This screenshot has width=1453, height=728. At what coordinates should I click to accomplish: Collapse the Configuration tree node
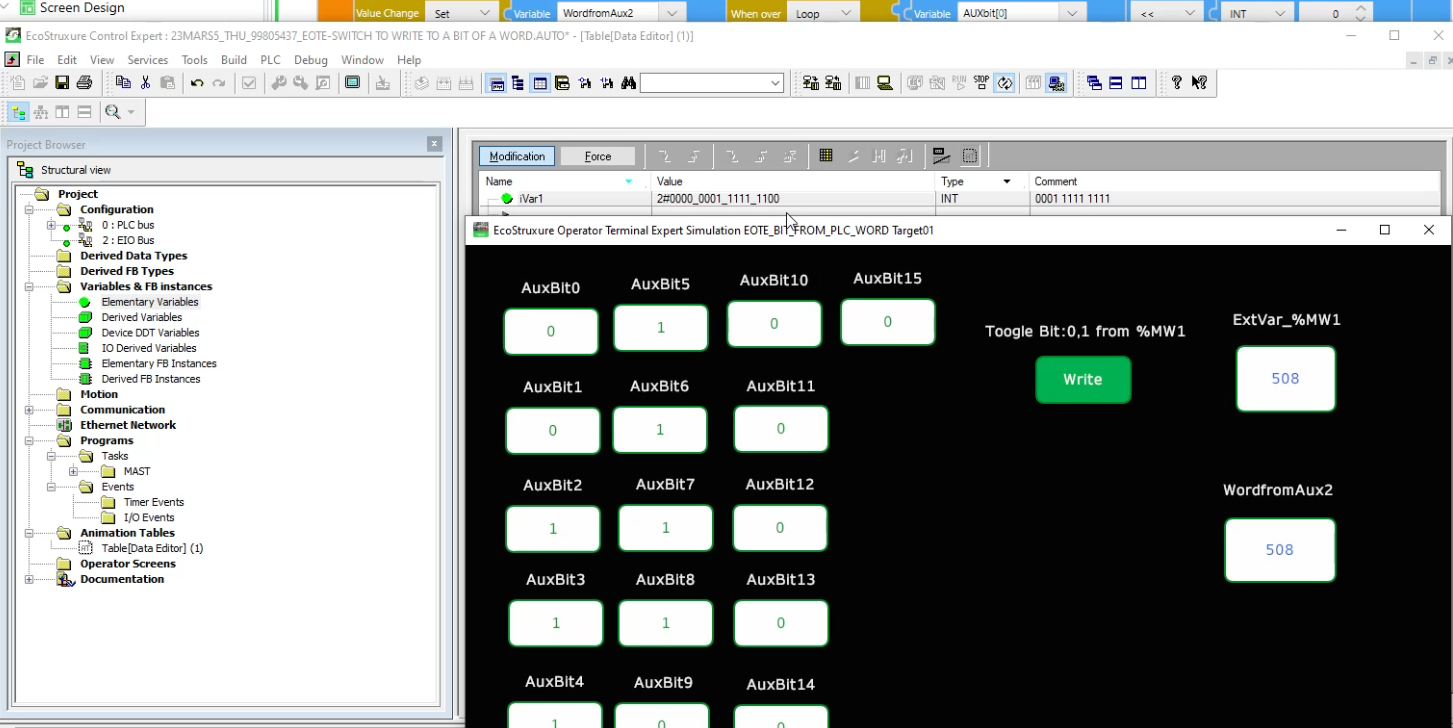tap(29, 210)
